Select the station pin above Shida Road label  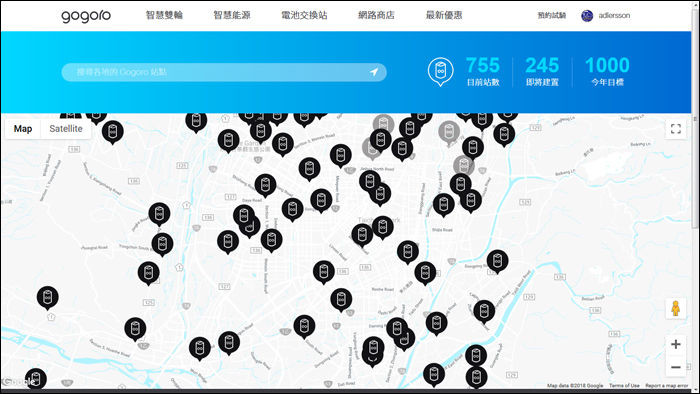[x=444, y=205]
